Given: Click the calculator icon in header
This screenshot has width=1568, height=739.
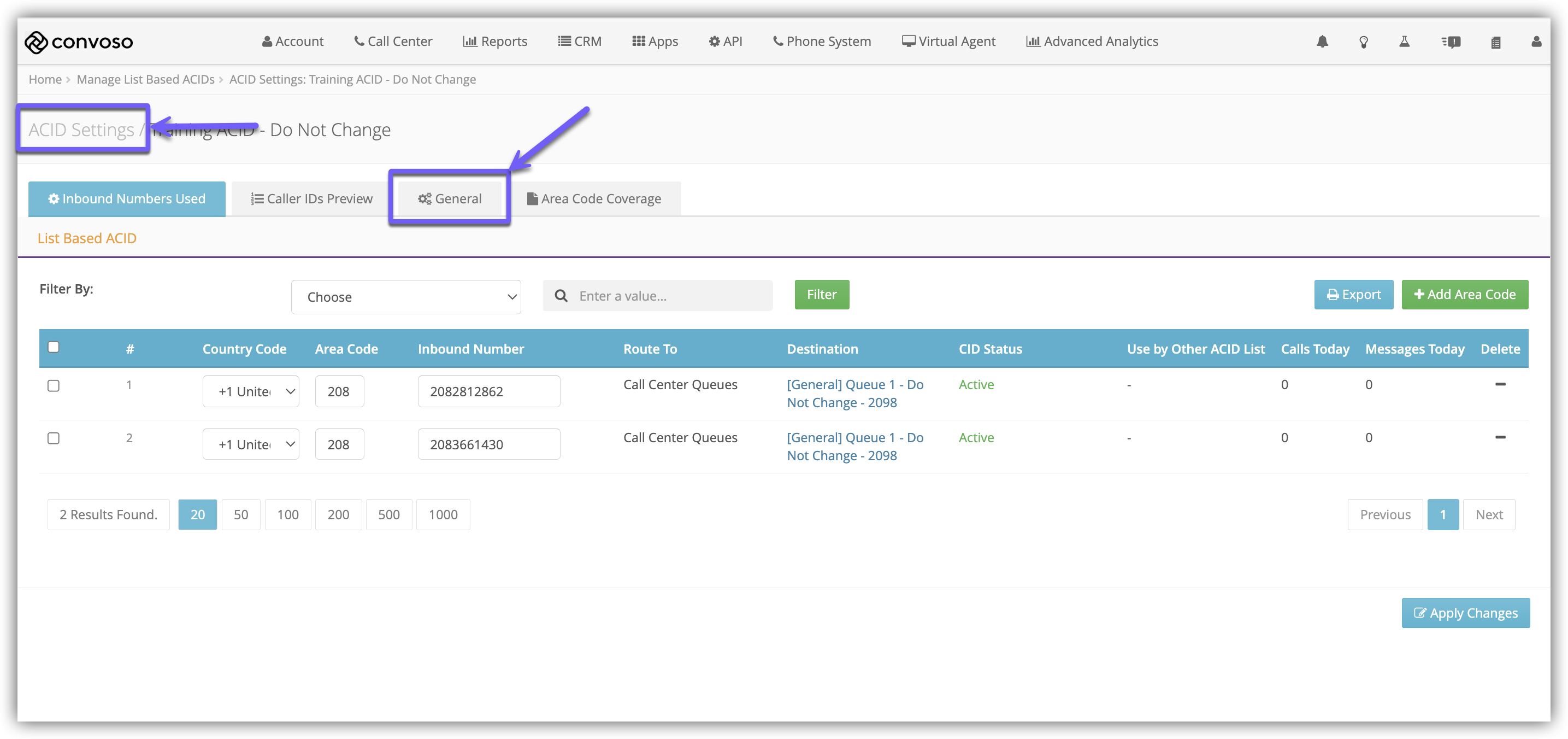Looking at the screenshot, I should (1495, 42).
